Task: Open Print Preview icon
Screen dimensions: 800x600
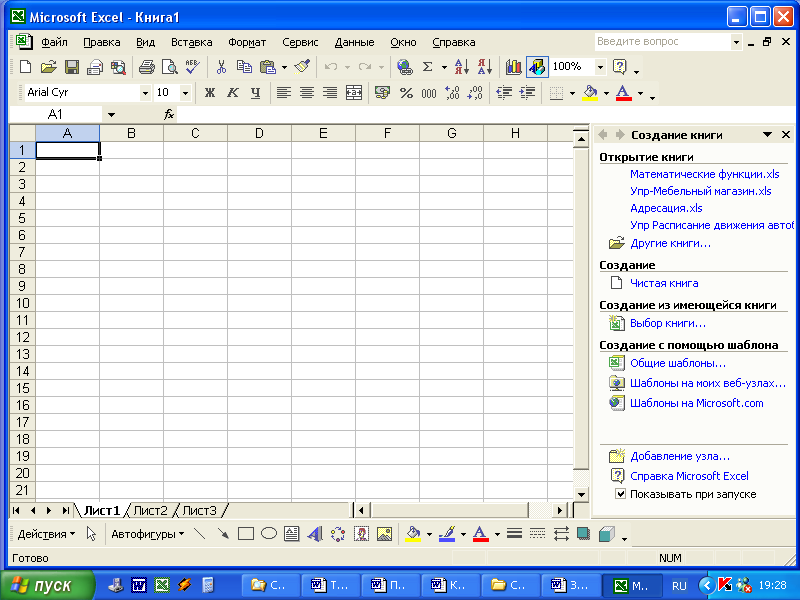Action: (x=169, y=67)
